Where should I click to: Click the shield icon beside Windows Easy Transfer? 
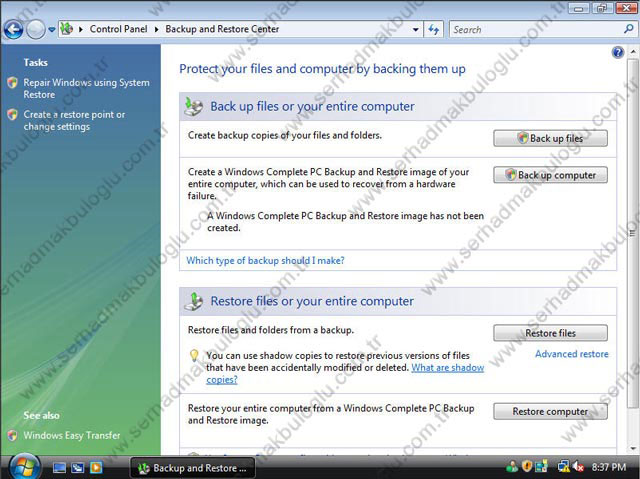pyautogui.click(x=13, y=435)
